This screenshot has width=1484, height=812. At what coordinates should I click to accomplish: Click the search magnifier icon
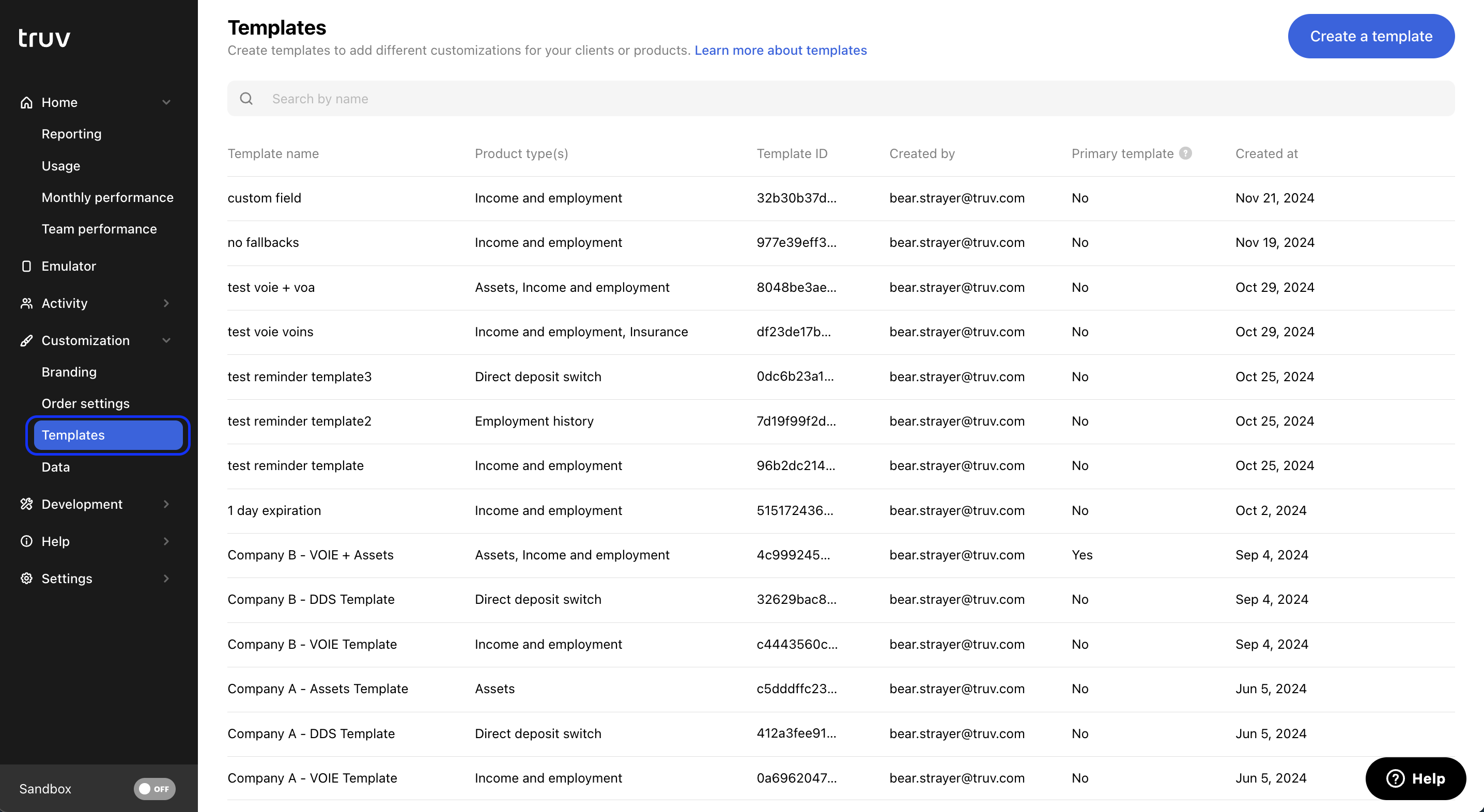point(246,99)
